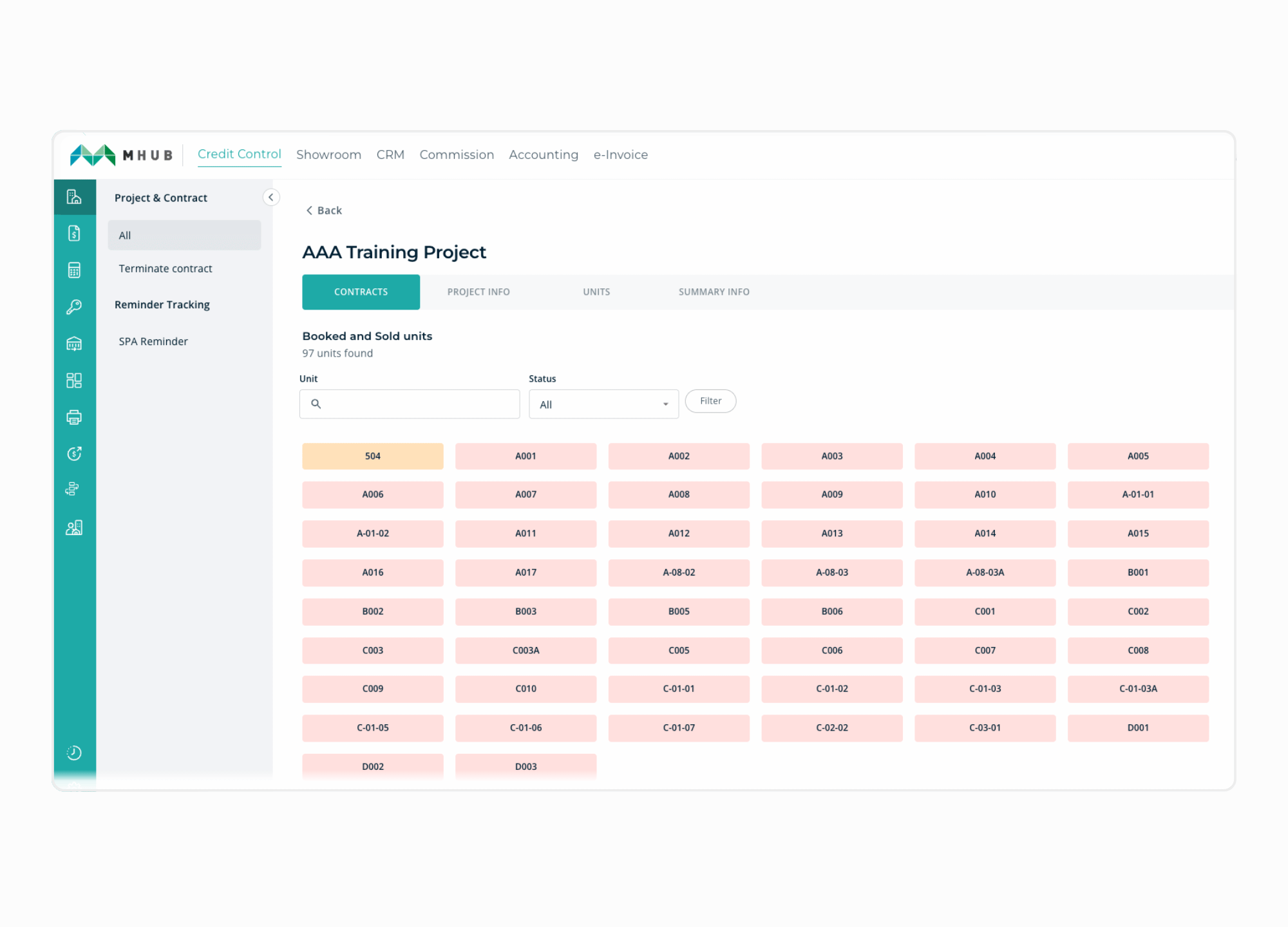Open unit A001 contract
Screen dimensions: 1288x927
[x=526, y=456]
